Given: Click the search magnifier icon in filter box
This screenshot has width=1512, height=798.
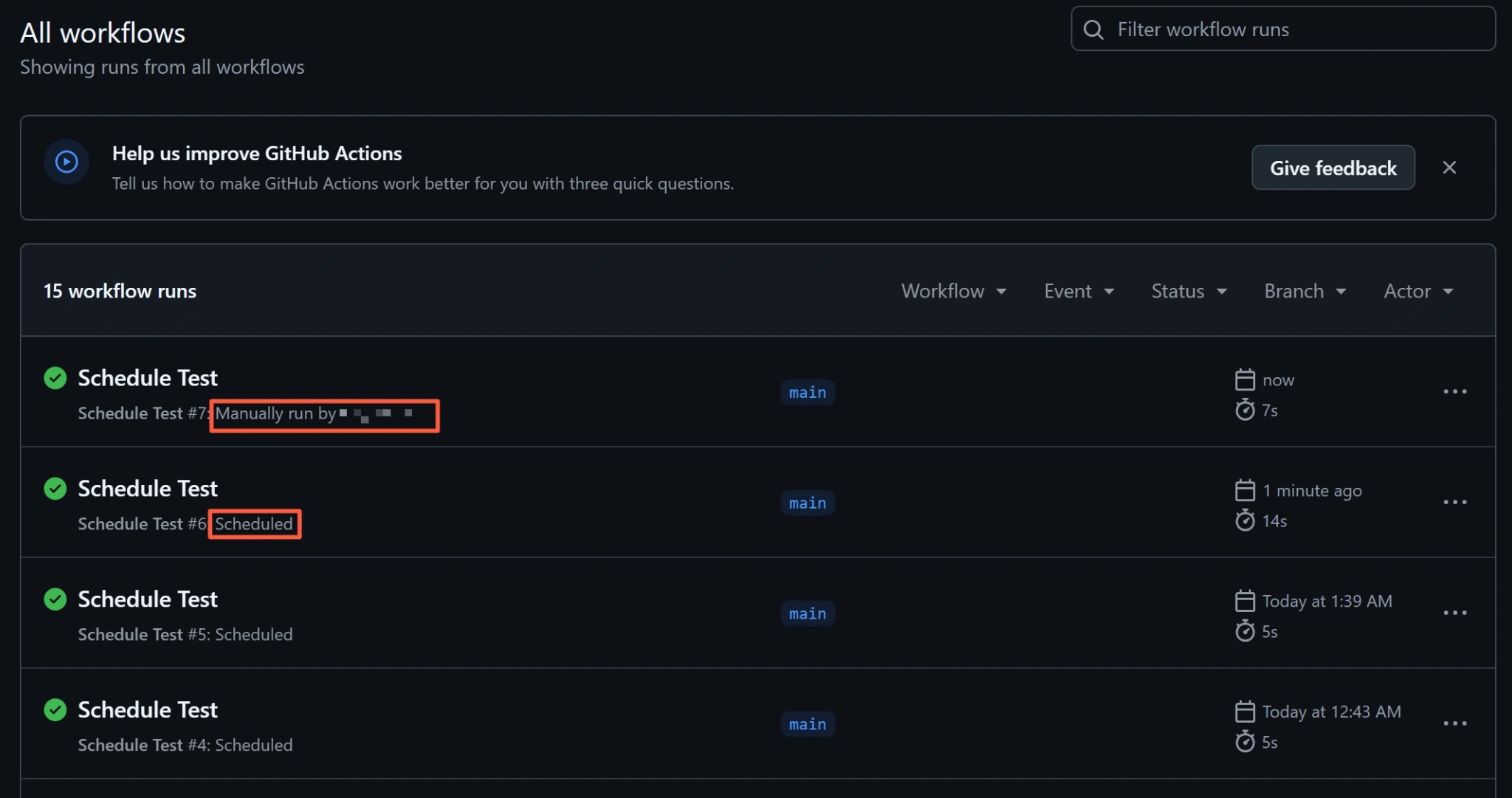Looking at the screenshot, I should click(x=1093, y=30).
